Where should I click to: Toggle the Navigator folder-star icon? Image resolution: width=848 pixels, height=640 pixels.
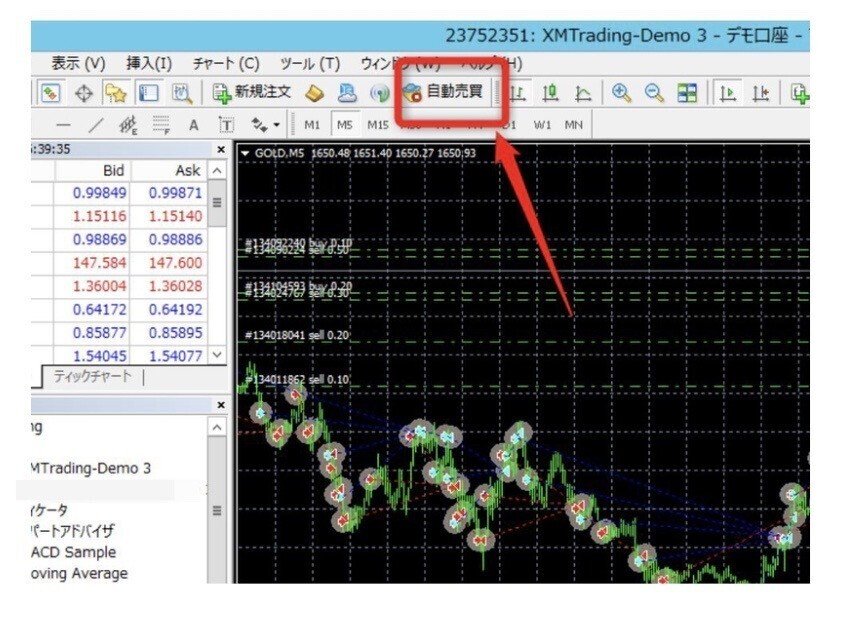[x=116, y=94]
